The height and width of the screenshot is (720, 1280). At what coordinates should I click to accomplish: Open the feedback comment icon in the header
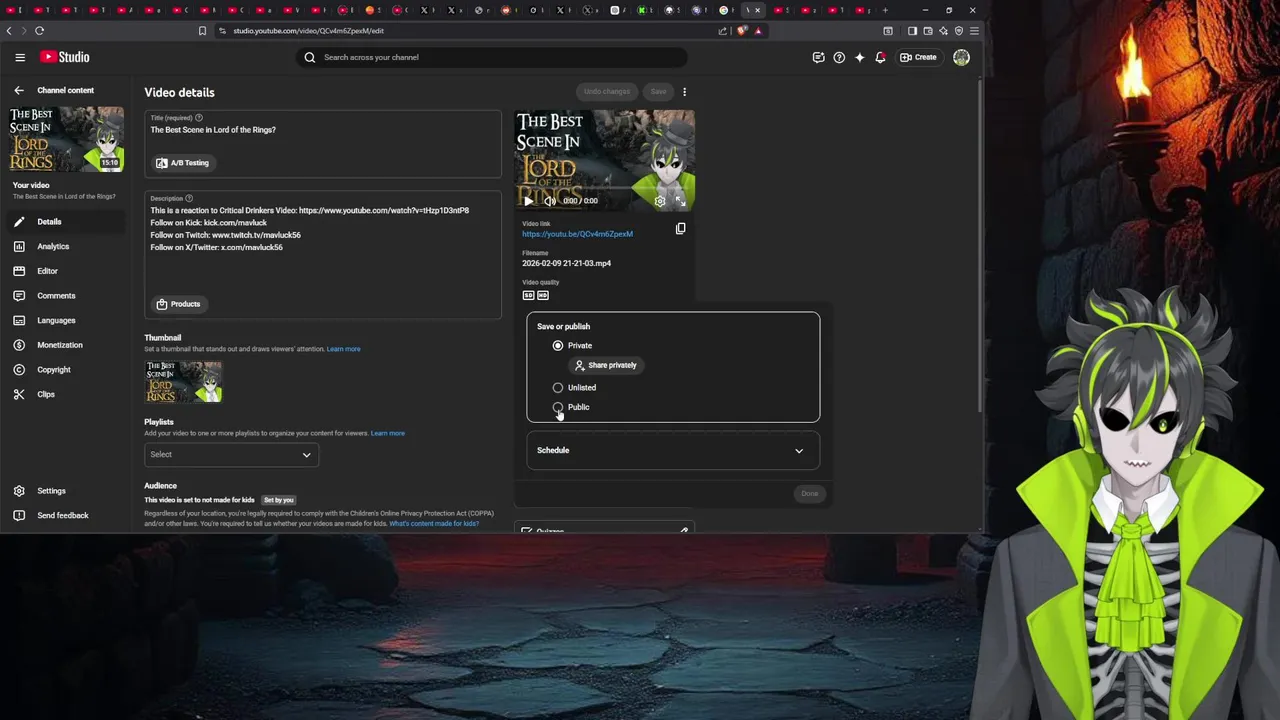click(818, 57)
